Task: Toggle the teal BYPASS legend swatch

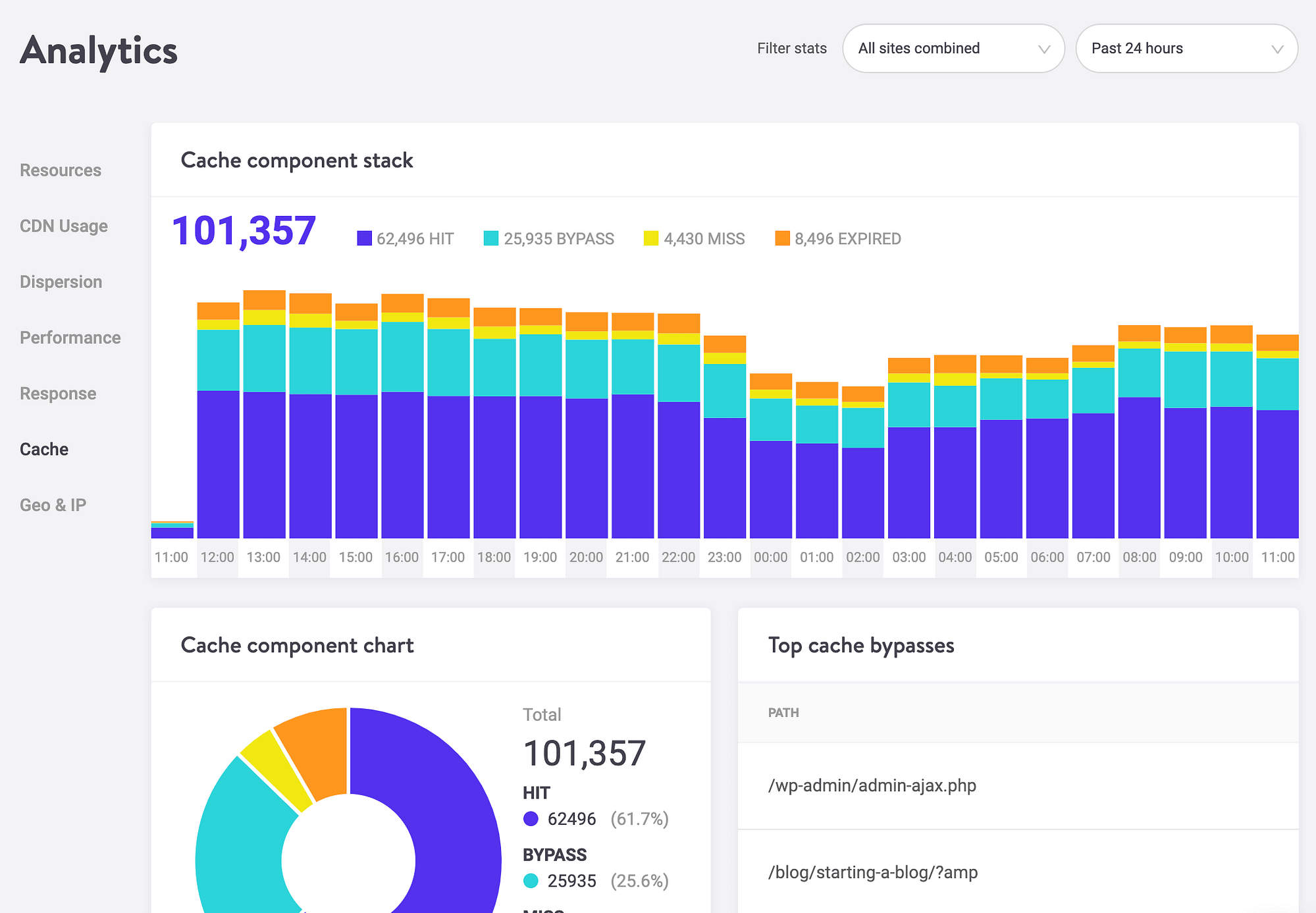Action: tap(491, 238)
